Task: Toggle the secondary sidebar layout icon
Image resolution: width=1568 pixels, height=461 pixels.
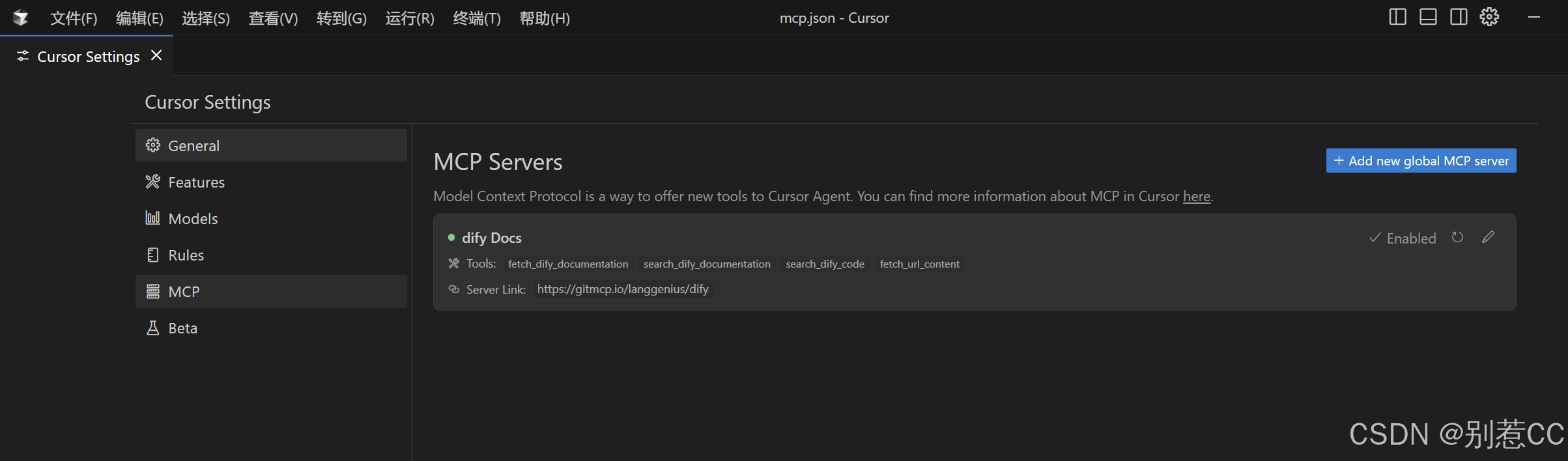Action: [1459, 17]
